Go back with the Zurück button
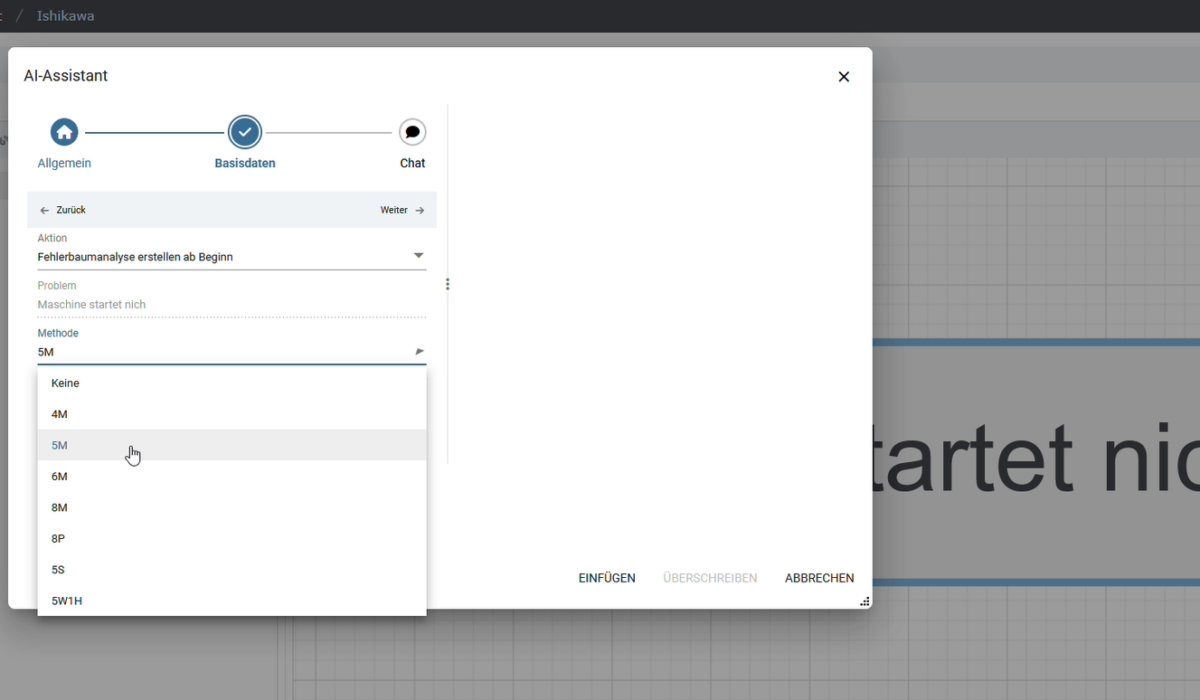The width and height of the screenshot is (1200, 700). (x=63, y=210)
